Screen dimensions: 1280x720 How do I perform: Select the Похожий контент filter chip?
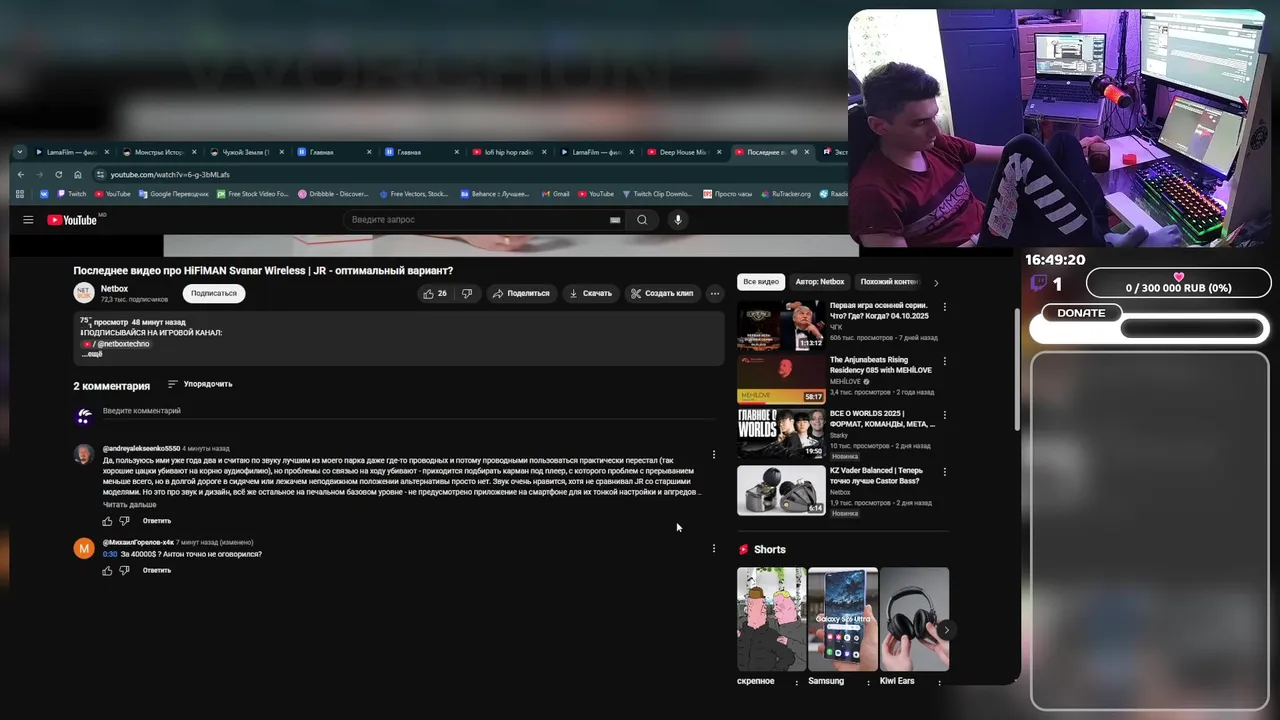(889, 282)
